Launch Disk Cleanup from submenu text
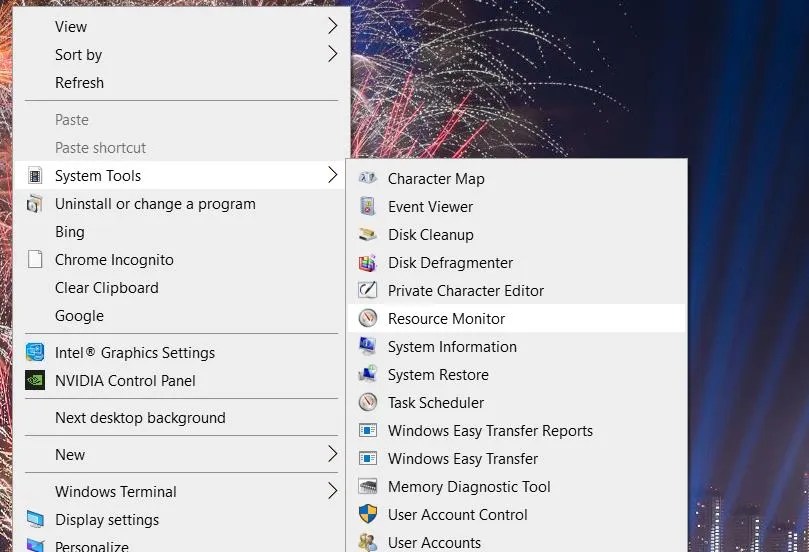This screenshot has width=809, height=552. tap(431, 235)
